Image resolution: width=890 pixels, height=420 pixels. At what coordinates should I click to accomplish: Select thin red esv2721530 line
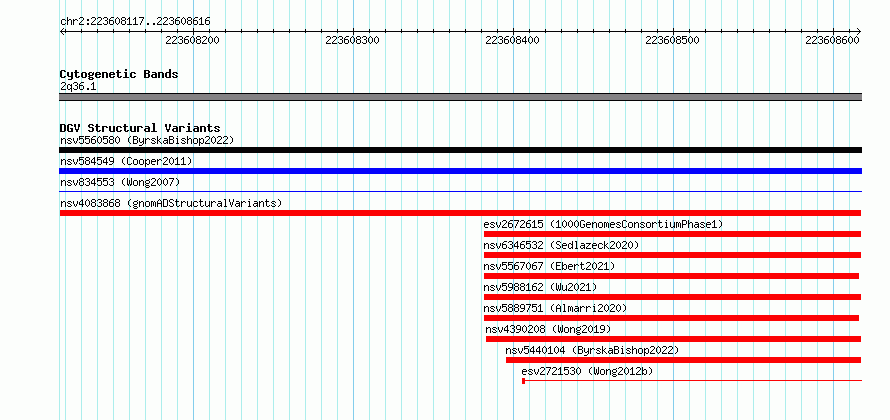[692, 381]
